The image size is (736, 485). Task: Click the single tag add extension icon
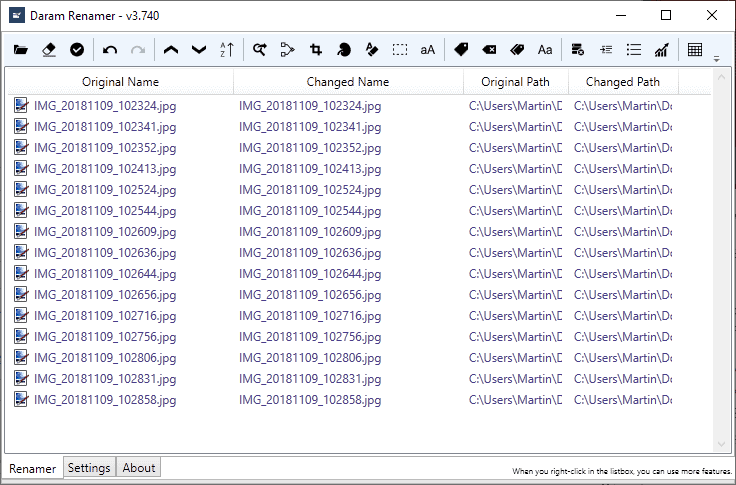[461, 49]
